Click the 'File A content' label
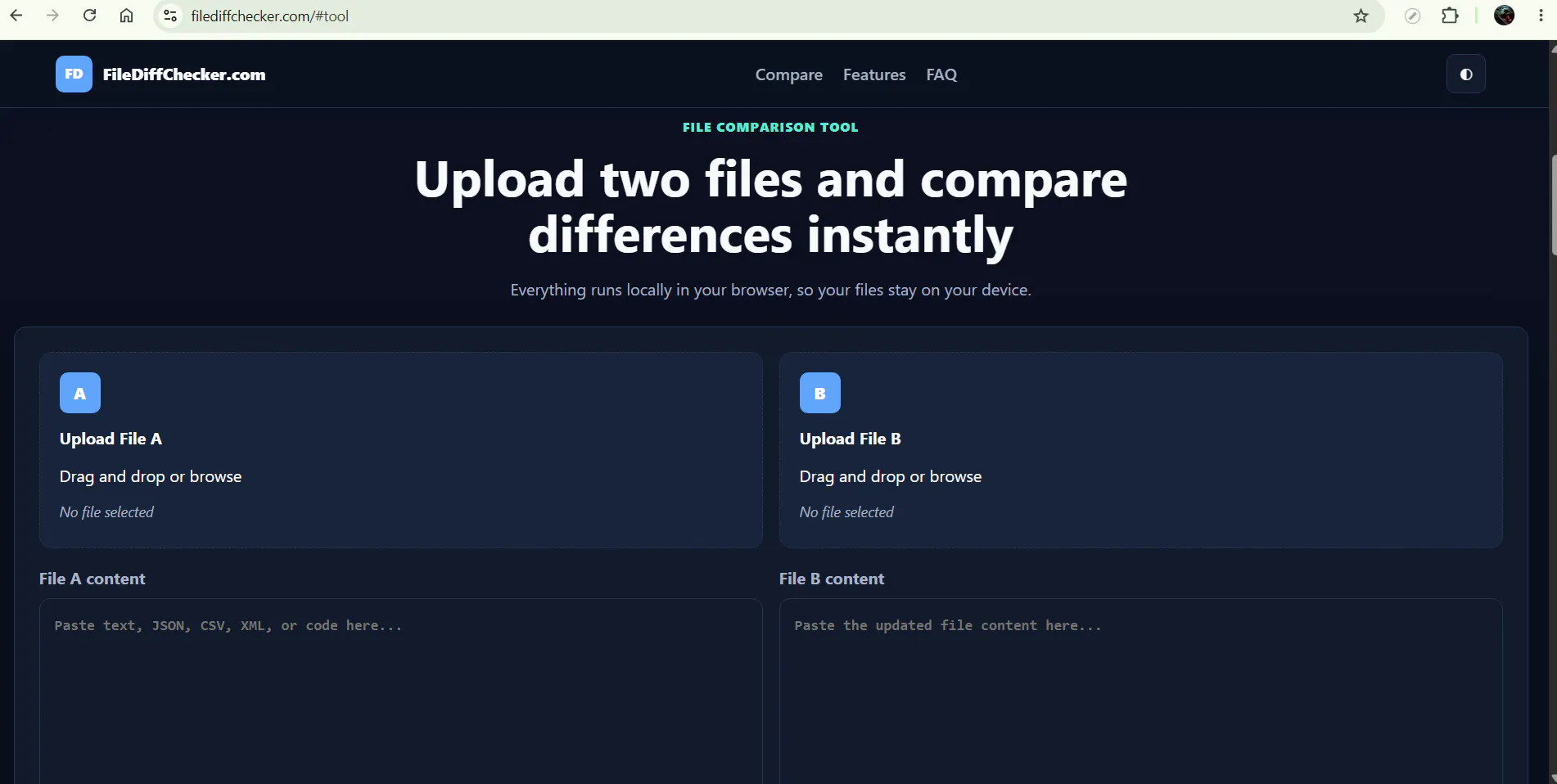 (x=93, y=579)
